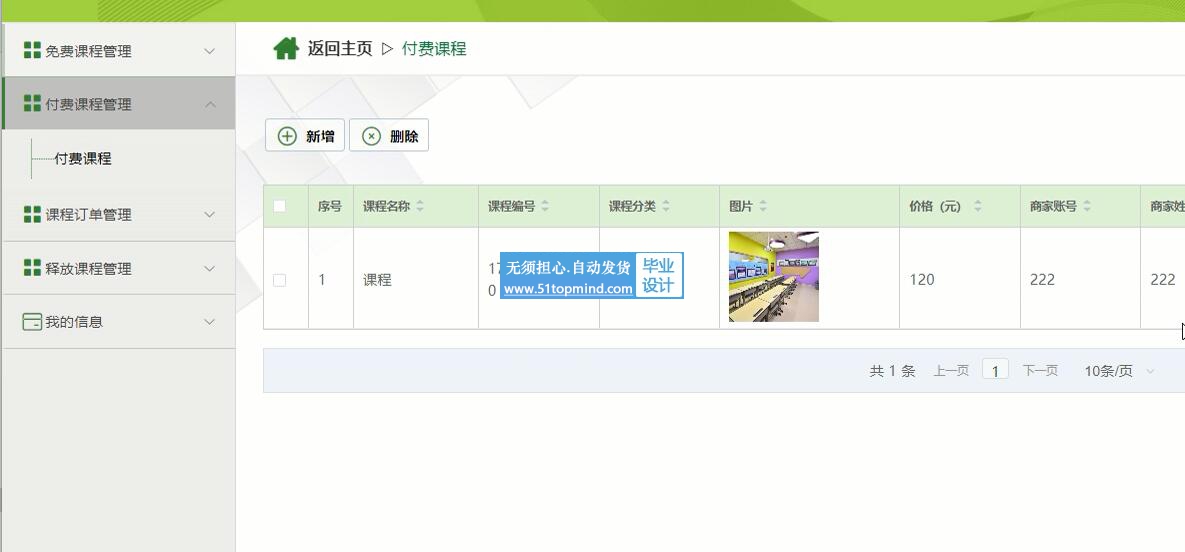Click the grid icon next to 课程订单管理
Viewport: 1185px width, 552px height.
tap(32, 214)
